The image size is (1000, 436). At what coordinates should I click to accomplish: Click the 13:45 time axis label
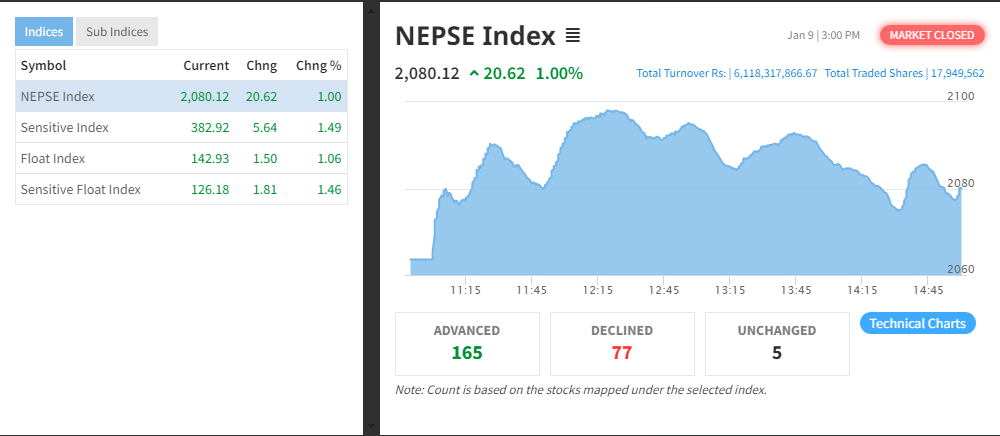(x=795, y=290)
